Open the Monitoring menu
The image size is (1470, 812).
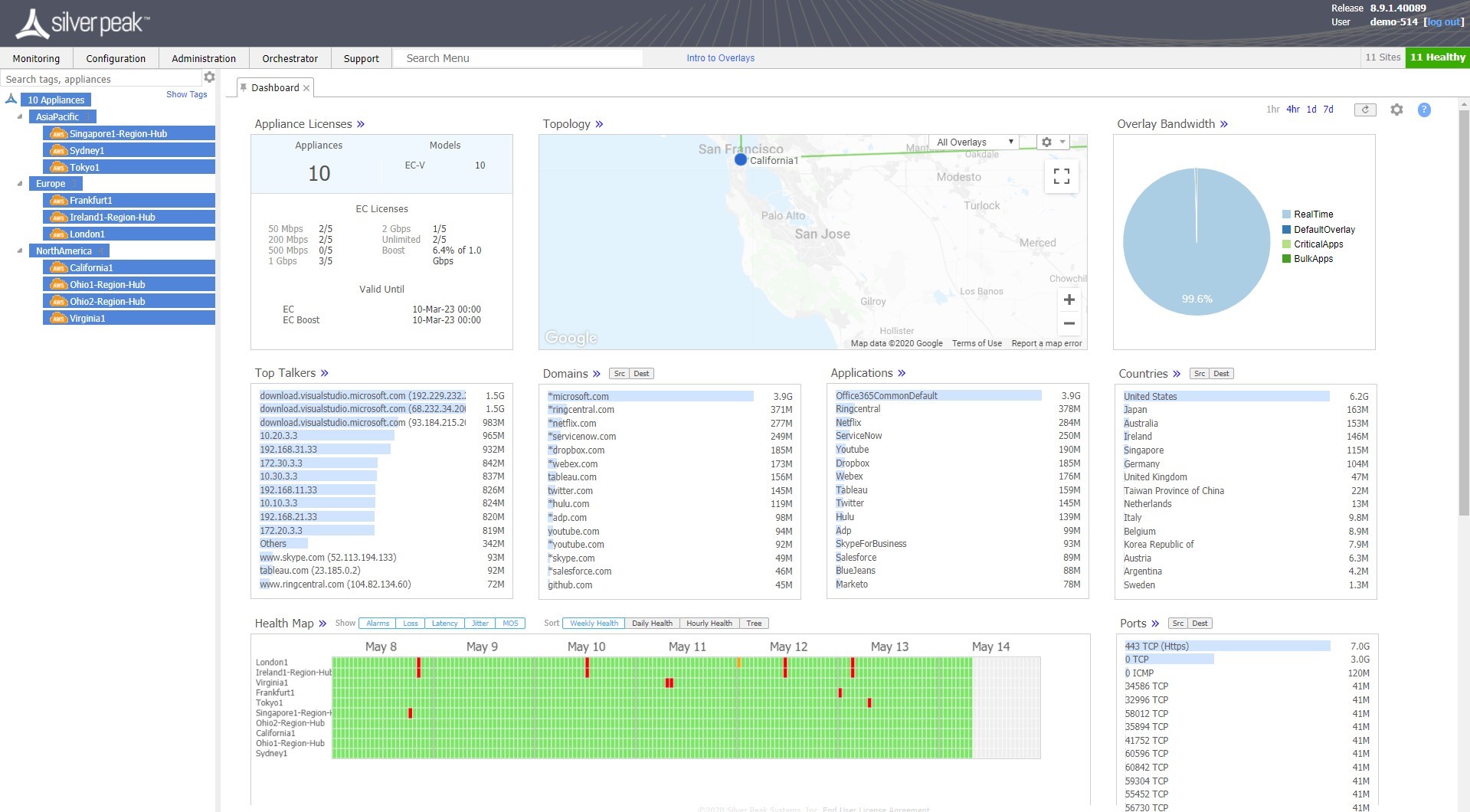36,58
